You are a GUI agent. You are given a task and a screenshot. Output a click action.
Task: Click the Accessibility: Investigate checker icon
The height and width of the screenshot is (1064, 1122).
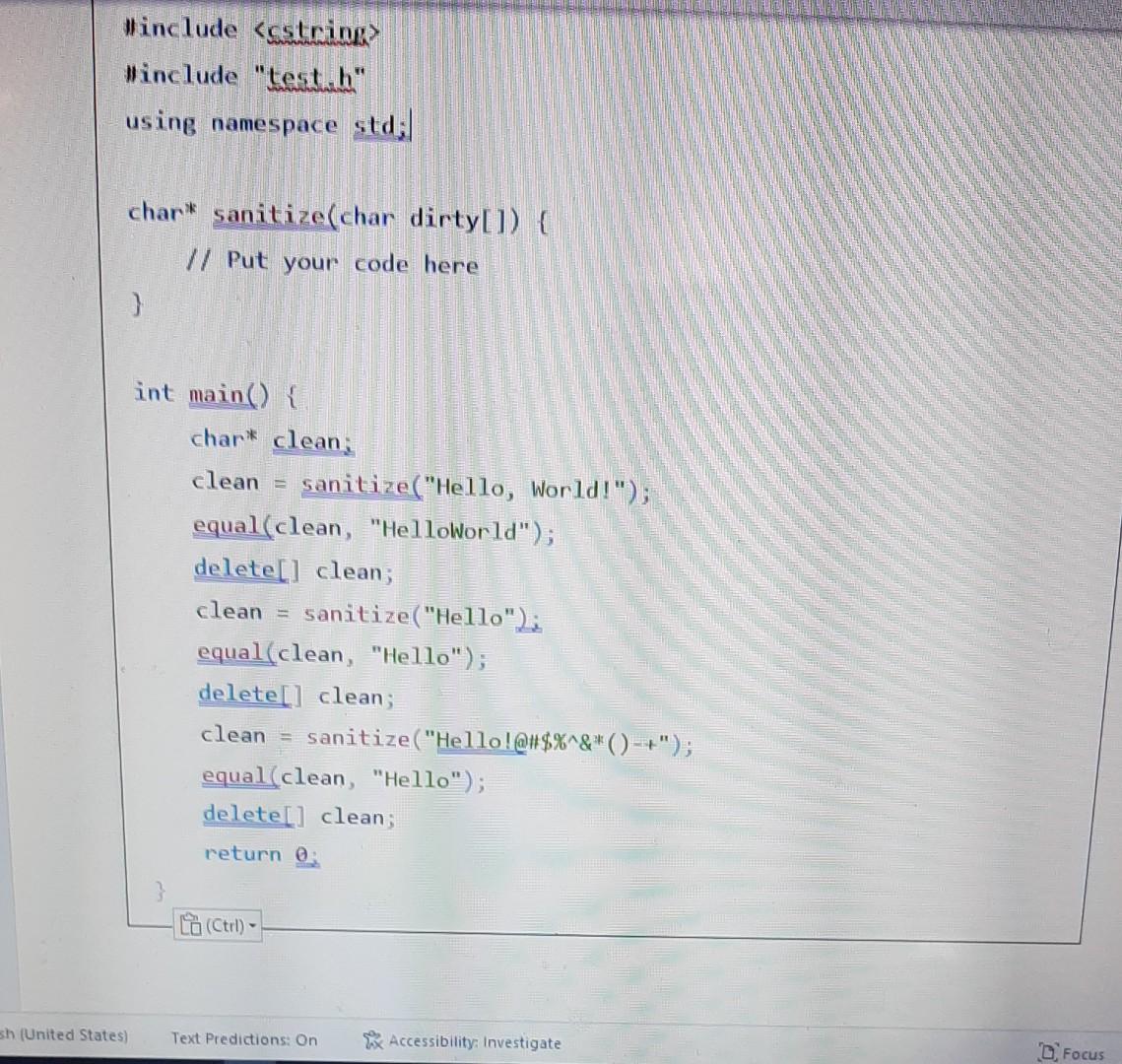[x=372, y=1040]
